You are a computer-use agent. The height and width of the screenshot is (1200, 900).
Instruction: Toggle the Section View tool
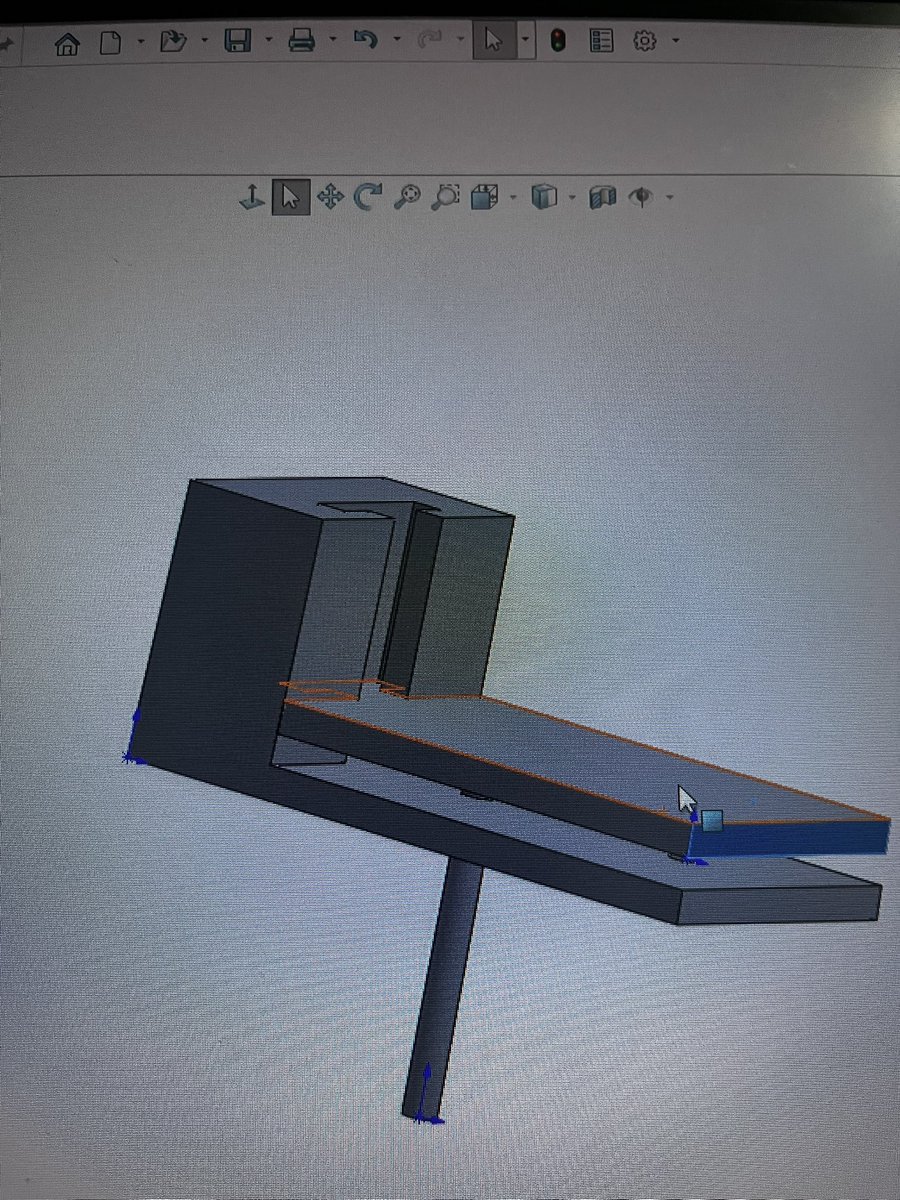(604, 196)
